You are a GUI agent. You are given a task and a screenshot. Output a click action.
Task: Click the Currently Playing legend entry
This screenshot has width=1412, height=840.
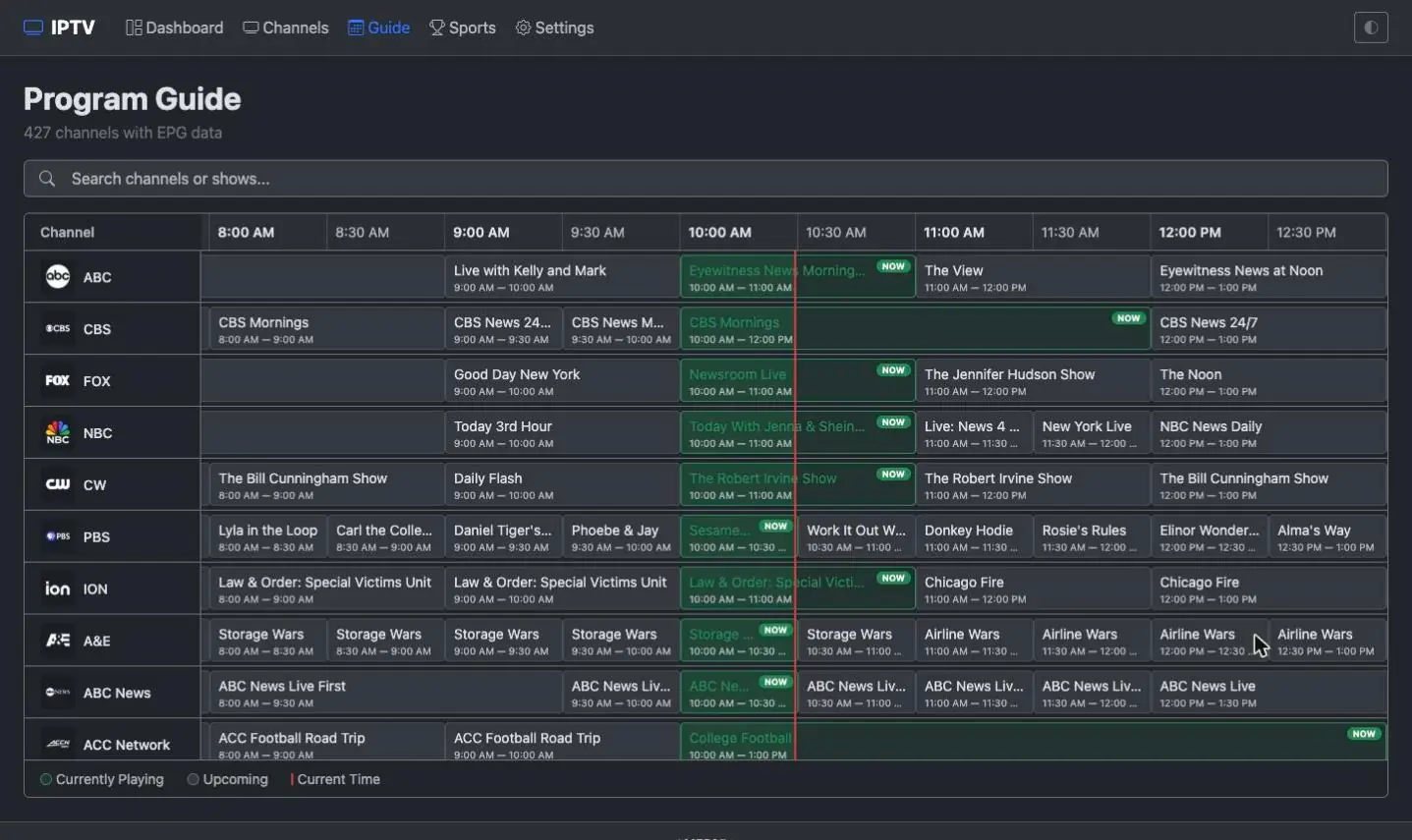coord(102,779)
